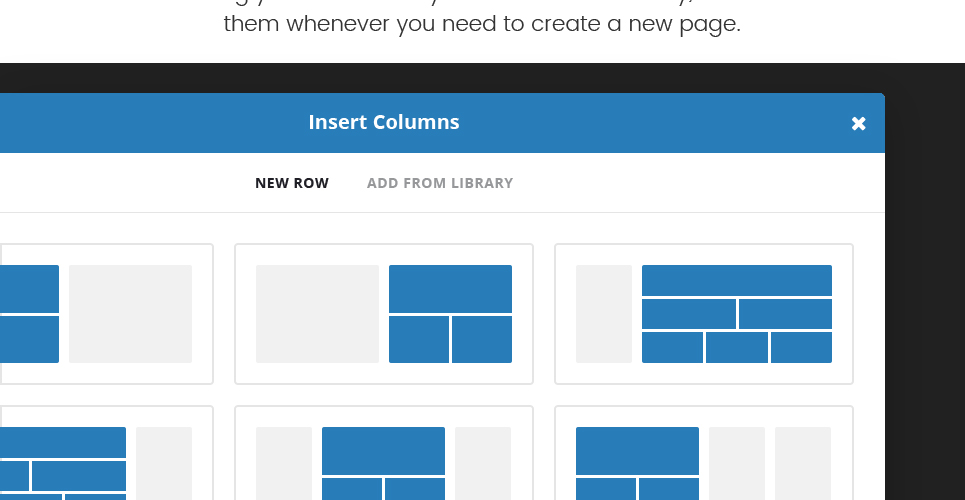965x500 pixels.
Task: Click the wide blue block atop two small blue squares
Action: [450, 289]
